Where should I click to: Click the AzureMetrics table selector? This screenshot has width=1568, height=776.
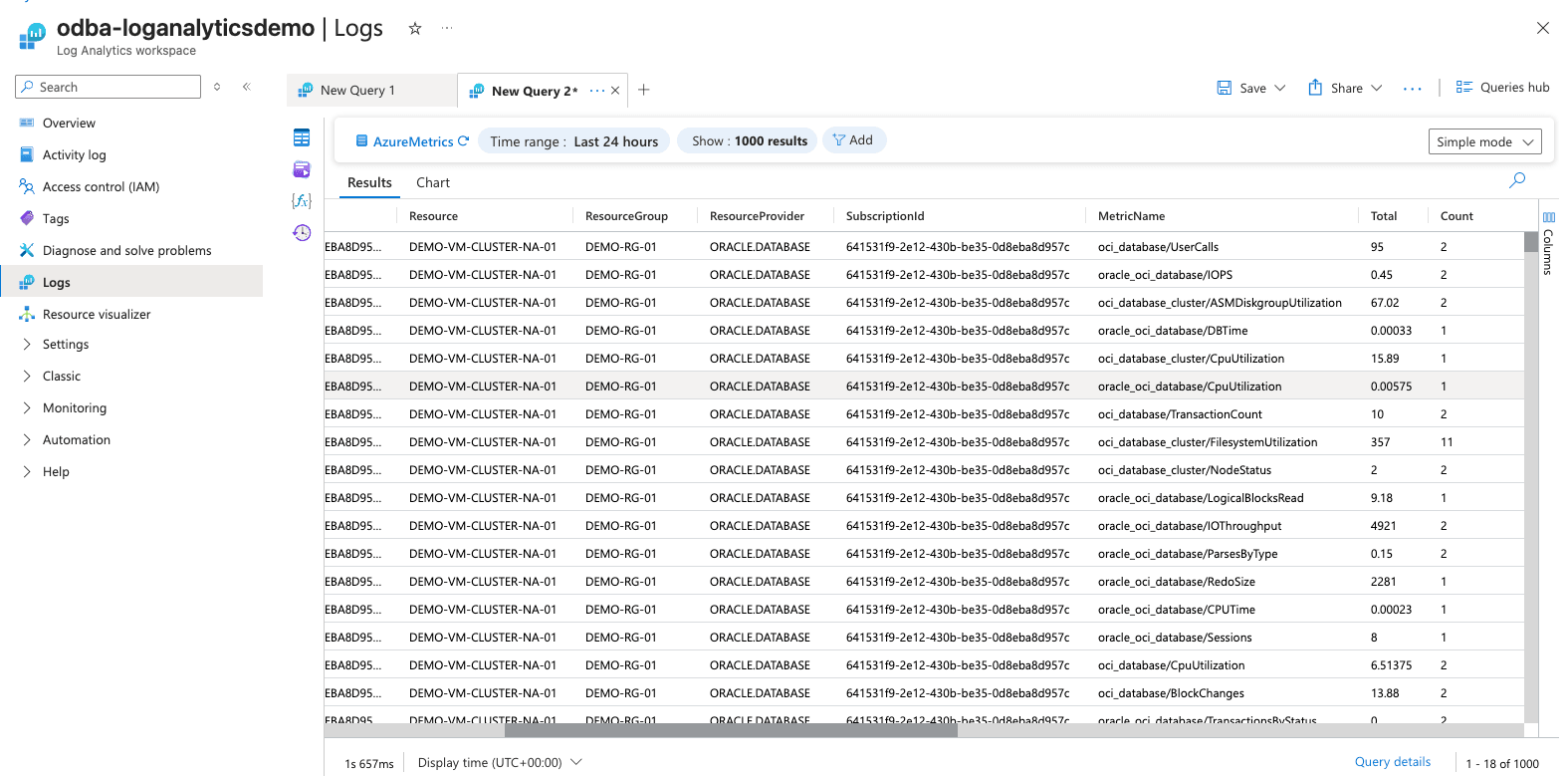(x=404, y=141)
